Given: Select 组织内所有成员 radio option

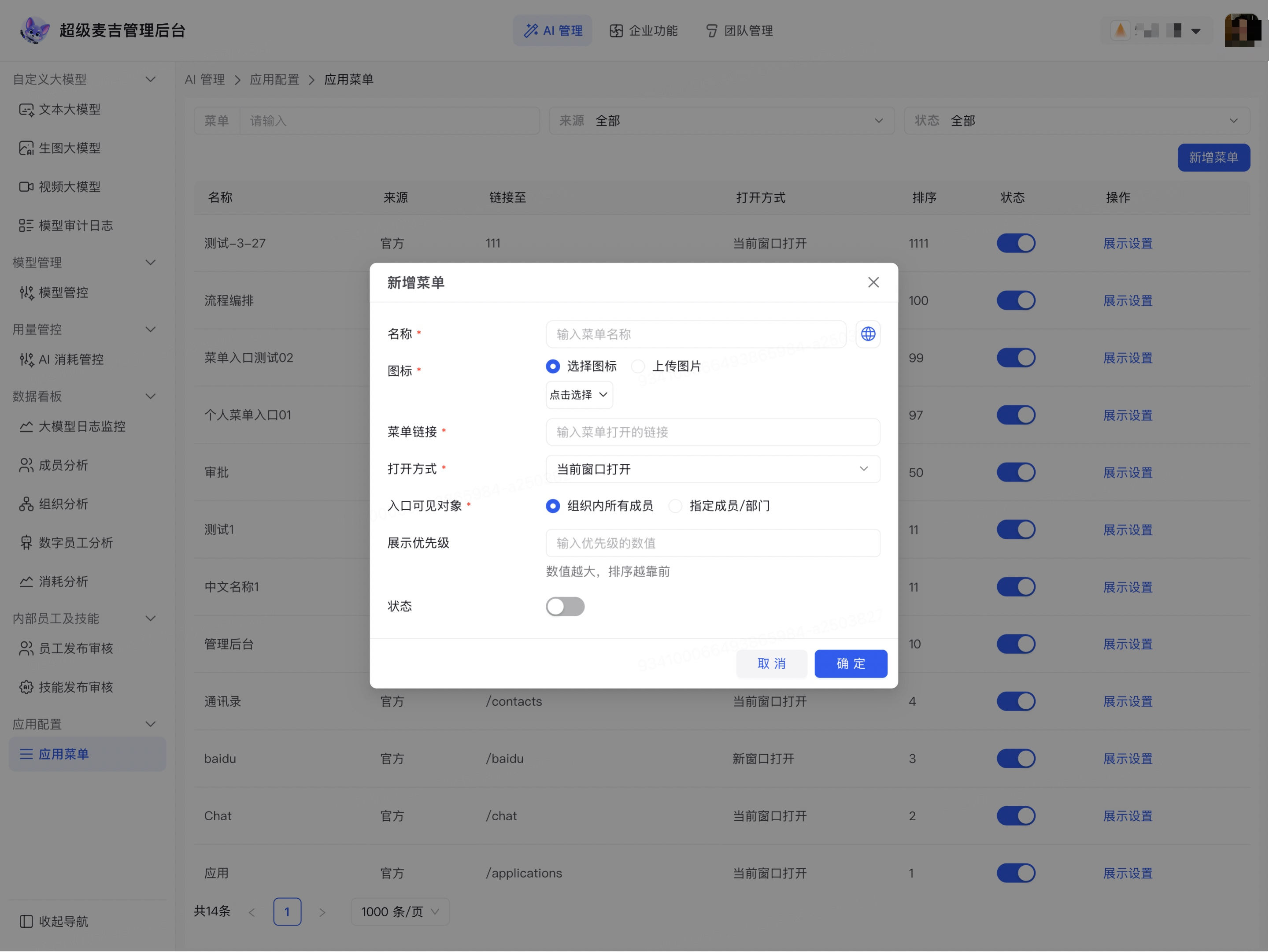Looking at the screenshot, I should point(552,506).
